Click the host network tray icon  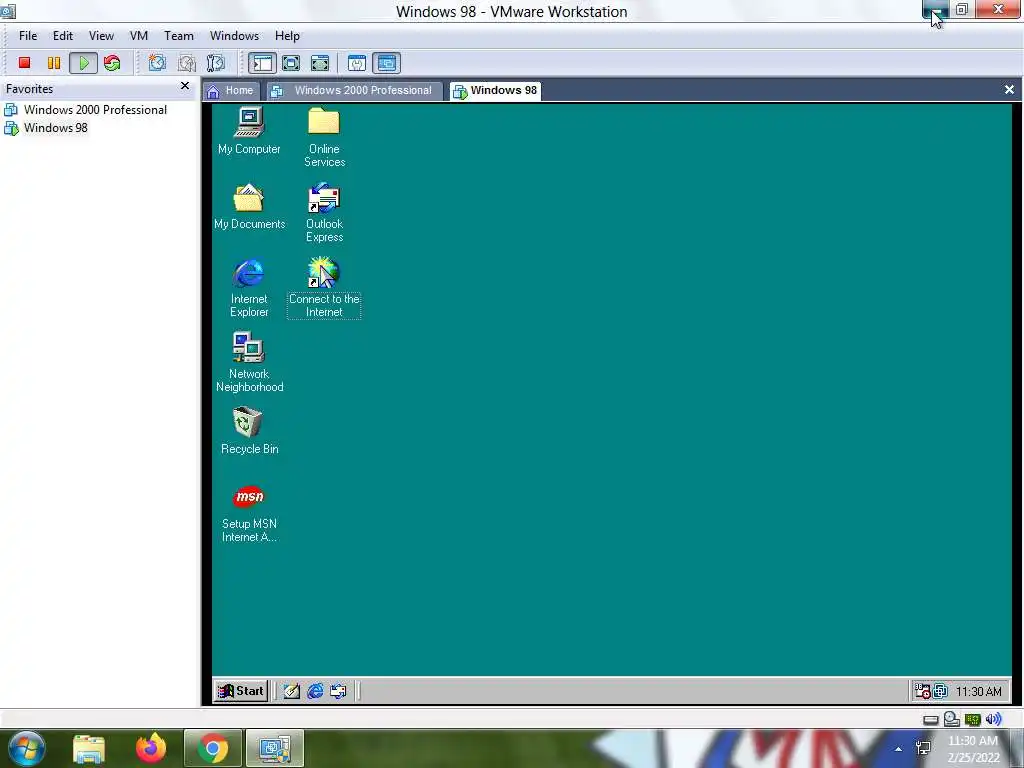point(923,749)
